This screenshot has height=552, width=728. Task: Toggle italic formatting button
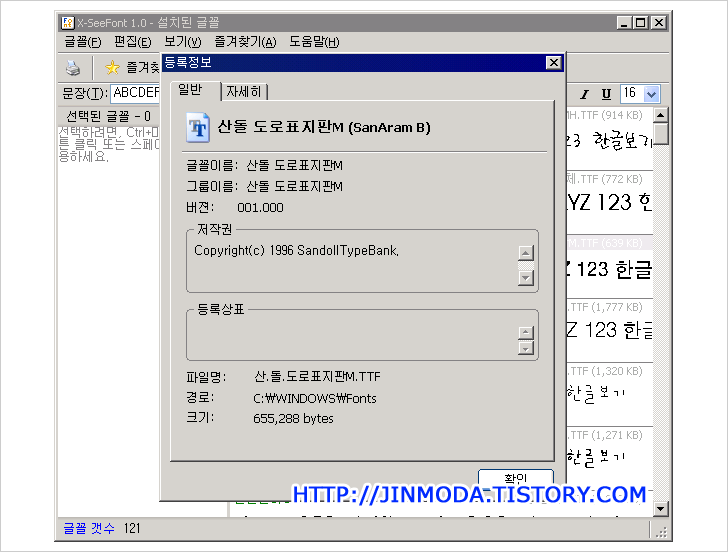[x=584, y=94]
